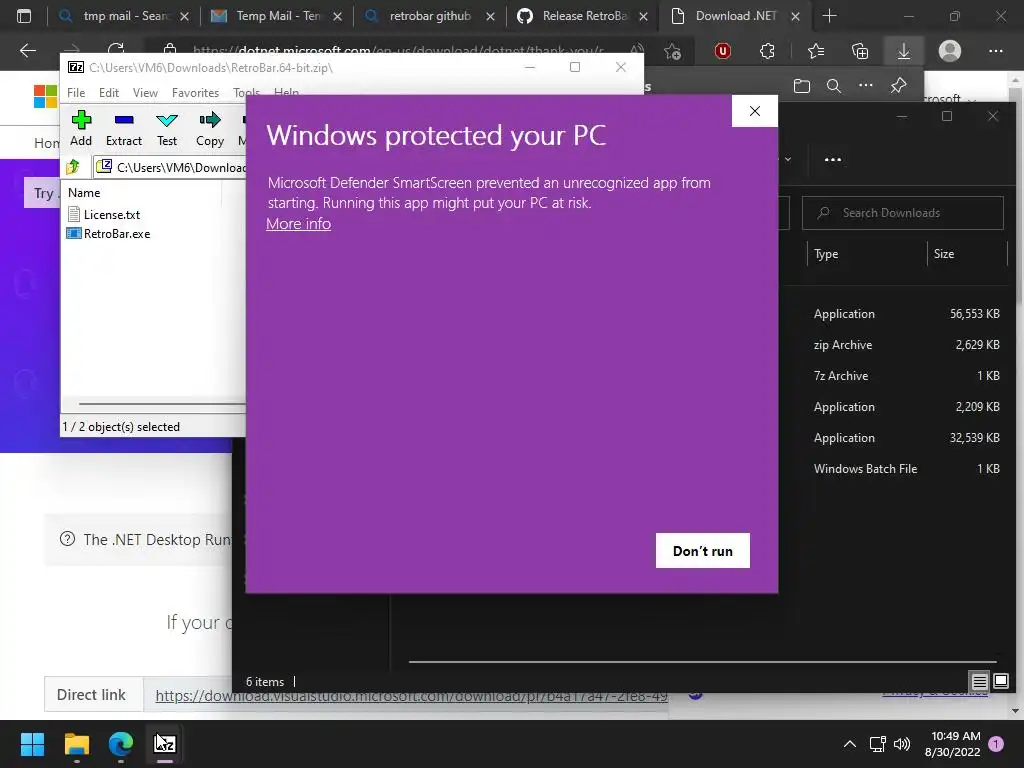
Task: Open the Edge extensions puzzle icon
Action: [x=767, y=51]
